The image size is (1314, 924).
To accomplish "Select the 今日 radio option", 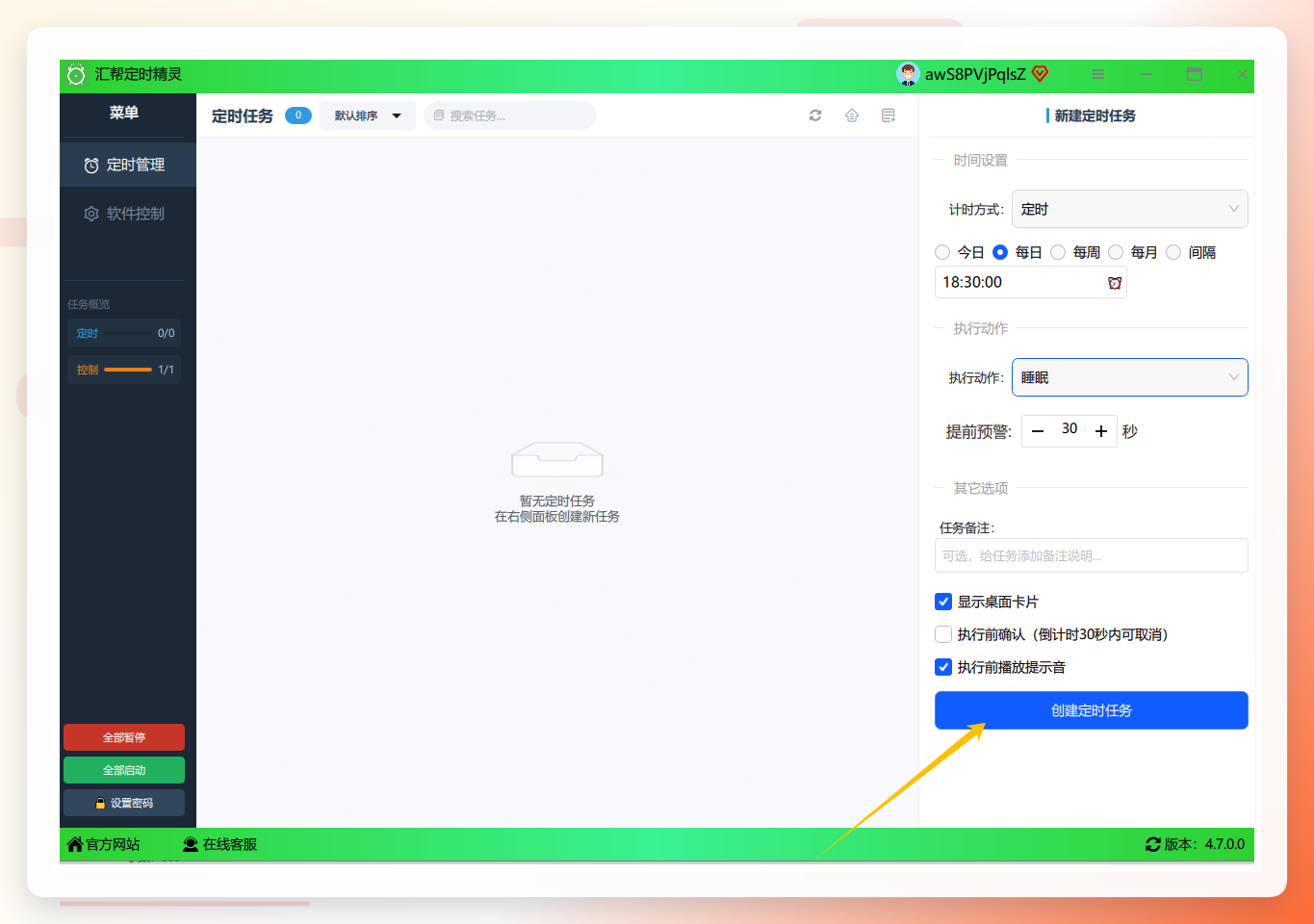I will (x=942, y=252).
